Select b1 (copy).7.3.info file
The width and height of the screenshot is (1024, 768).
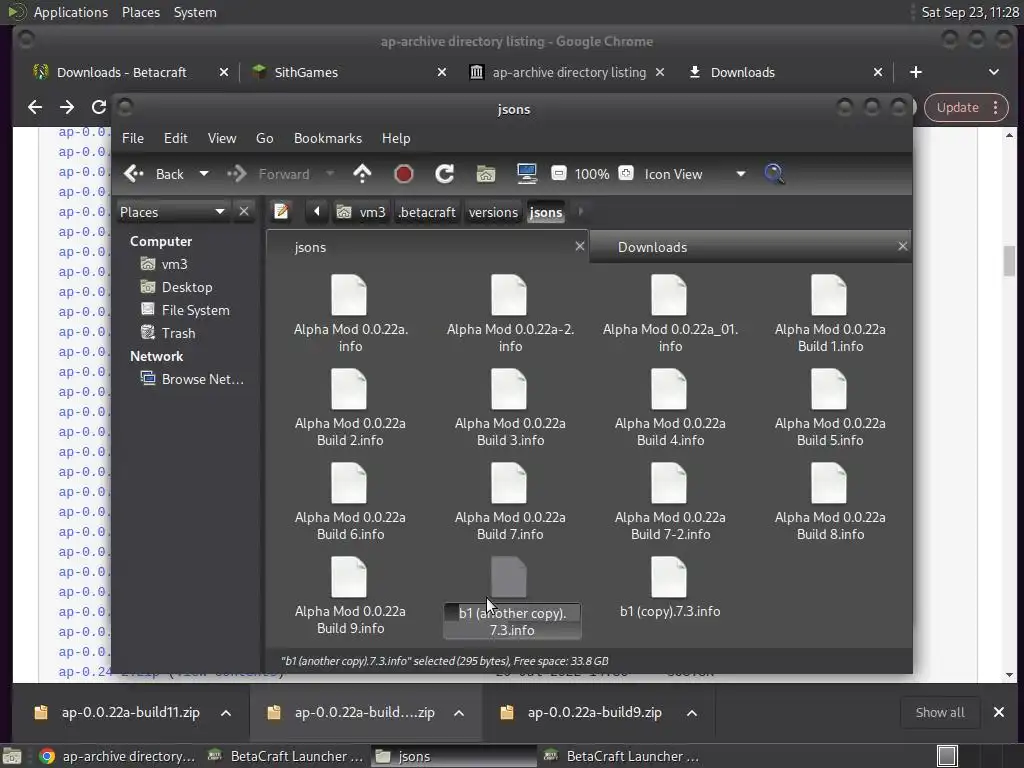click(670, 588)
